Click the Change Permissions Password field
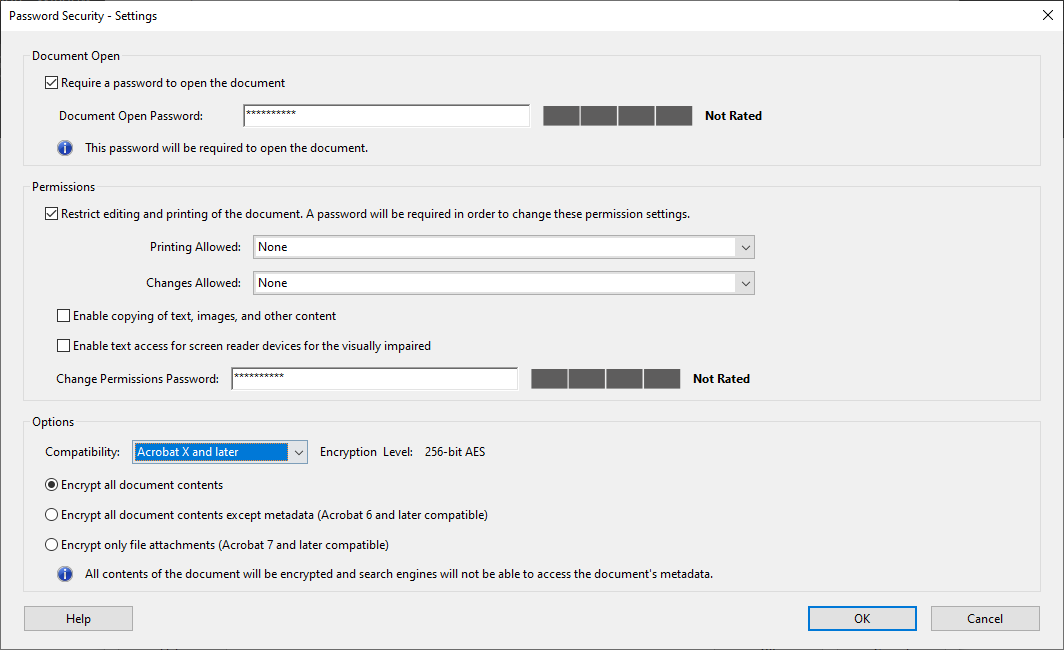This screenshot has height=650, width=1064. [375, 379]
